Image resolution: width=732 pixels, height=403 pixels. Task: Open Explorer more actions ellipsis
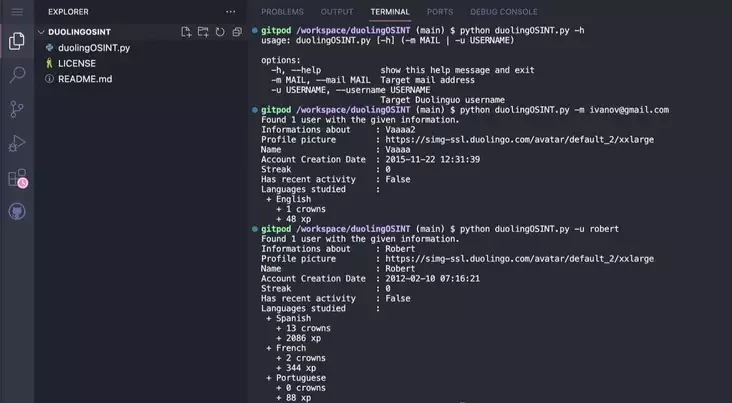click(x=231, y=12)
